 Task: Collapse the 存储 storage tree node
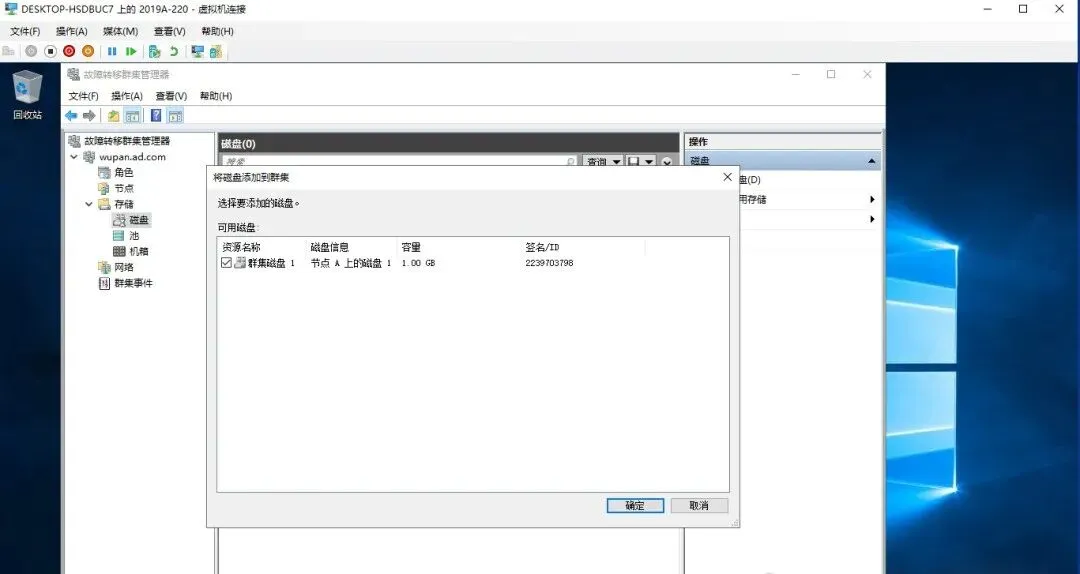[x=89, y=204]
